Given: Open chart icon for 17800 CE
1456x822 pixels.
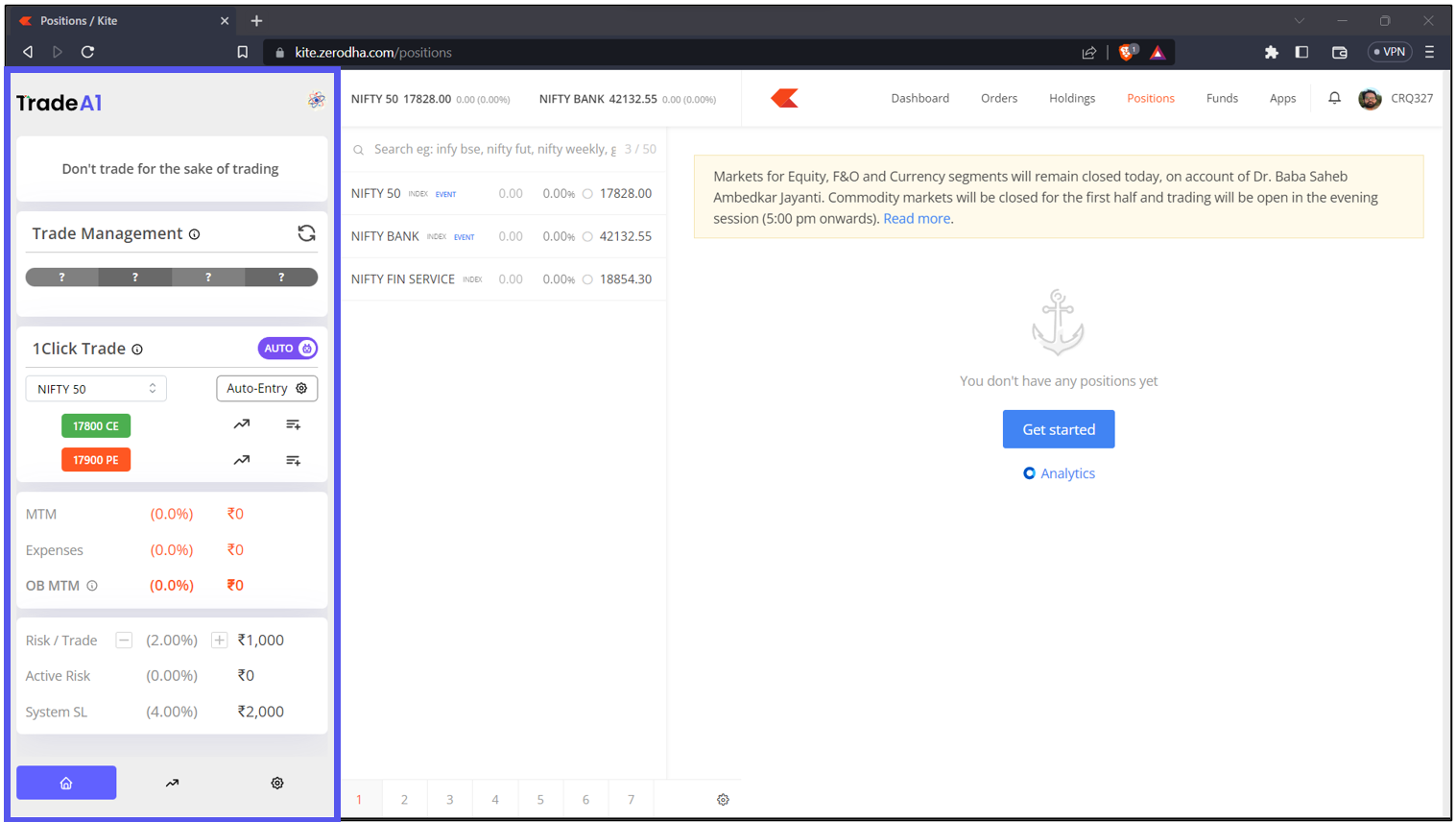Looking at the screenshot, I should pos(242,424).
